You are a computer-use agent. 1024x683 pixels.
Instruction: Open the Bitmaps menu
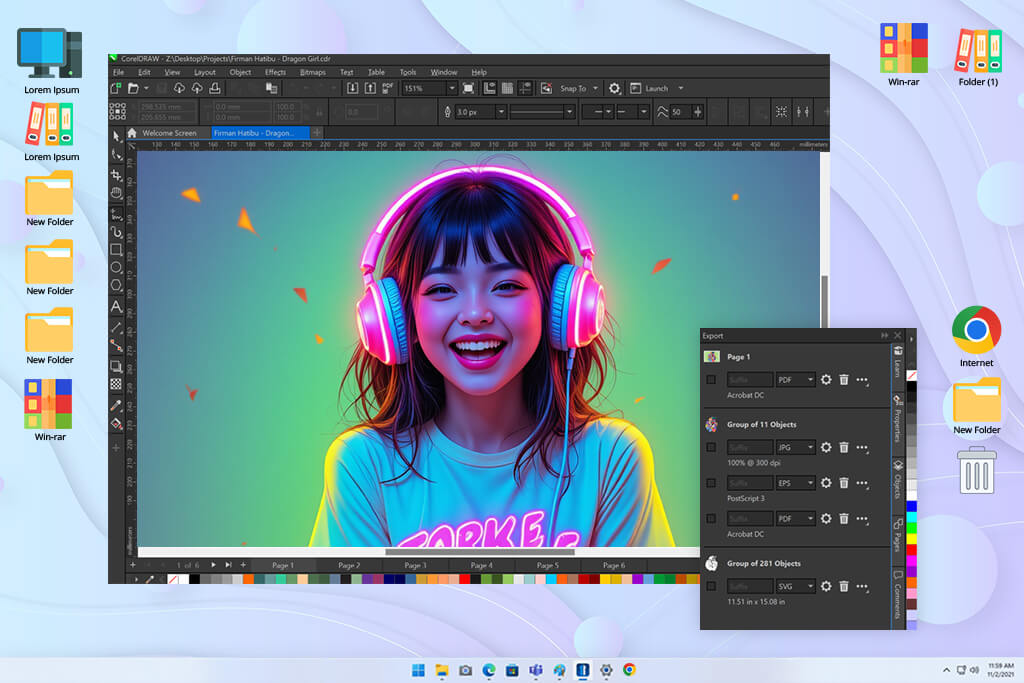[x=312, y=72]
